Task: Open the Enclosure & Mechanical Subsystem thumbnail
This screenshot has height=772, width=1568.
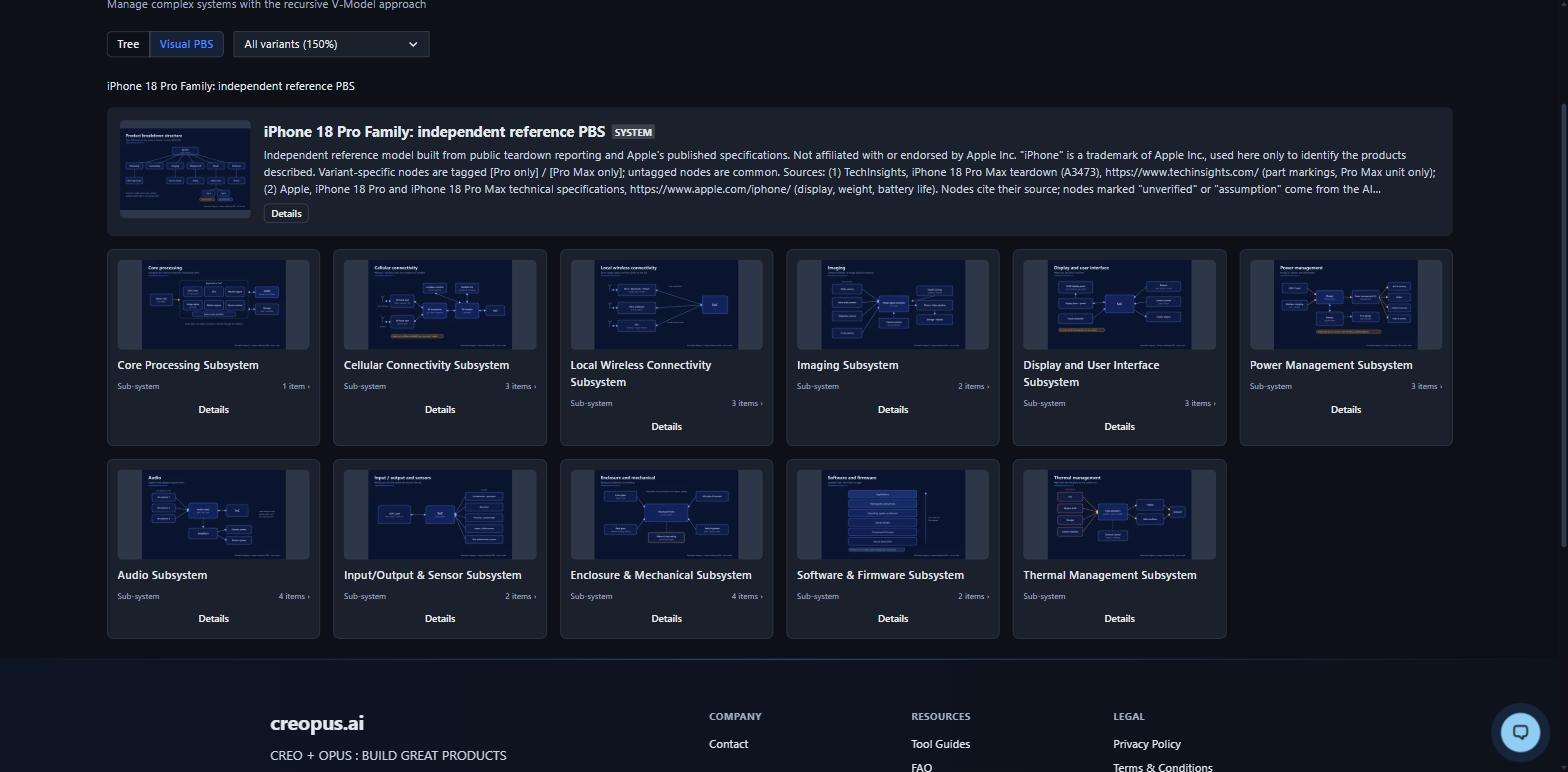Action: click(666, 514)
